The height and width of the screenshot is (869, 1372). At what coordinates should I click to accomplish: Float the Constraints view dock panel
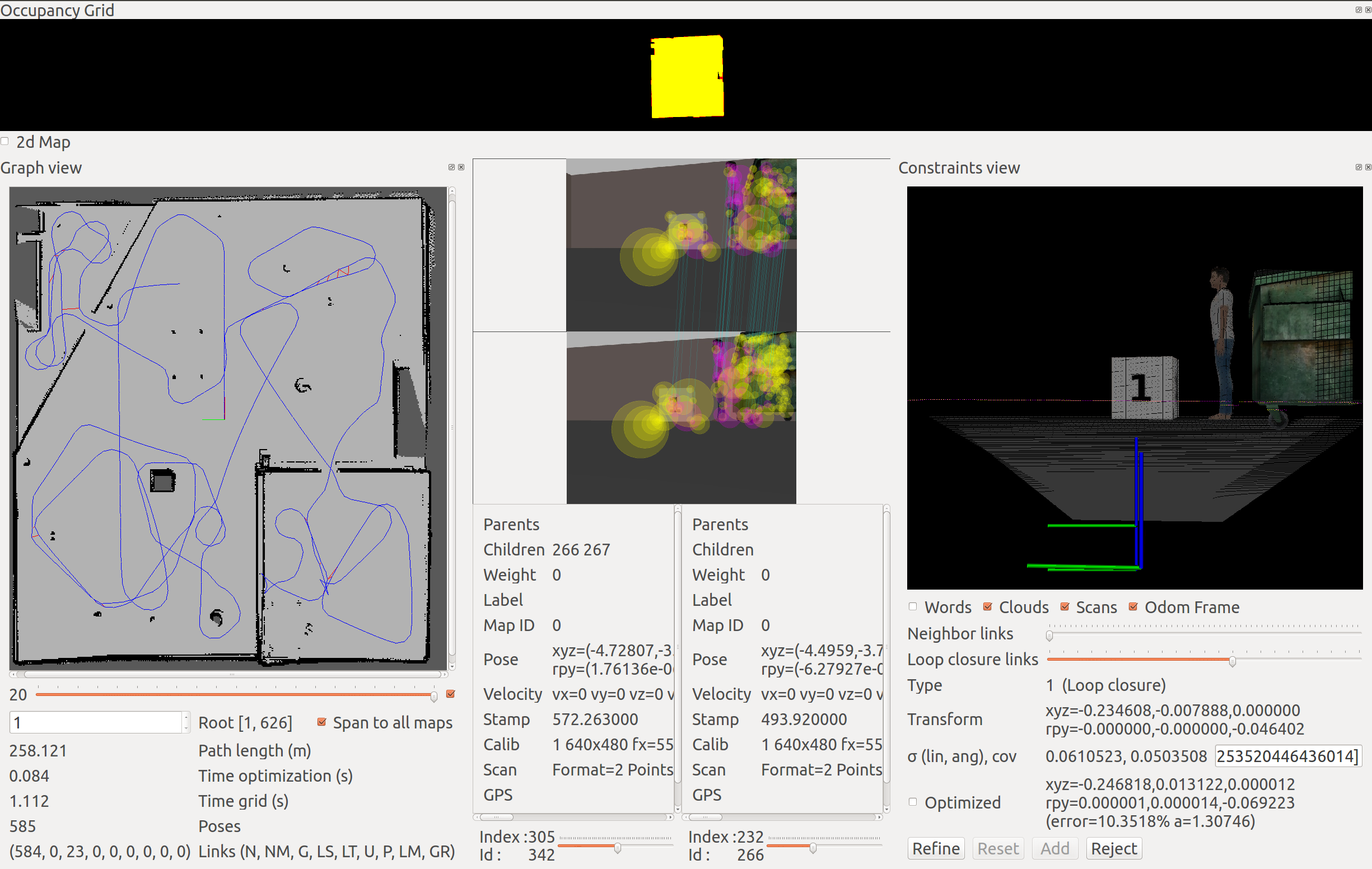[x=1359, y=167]
